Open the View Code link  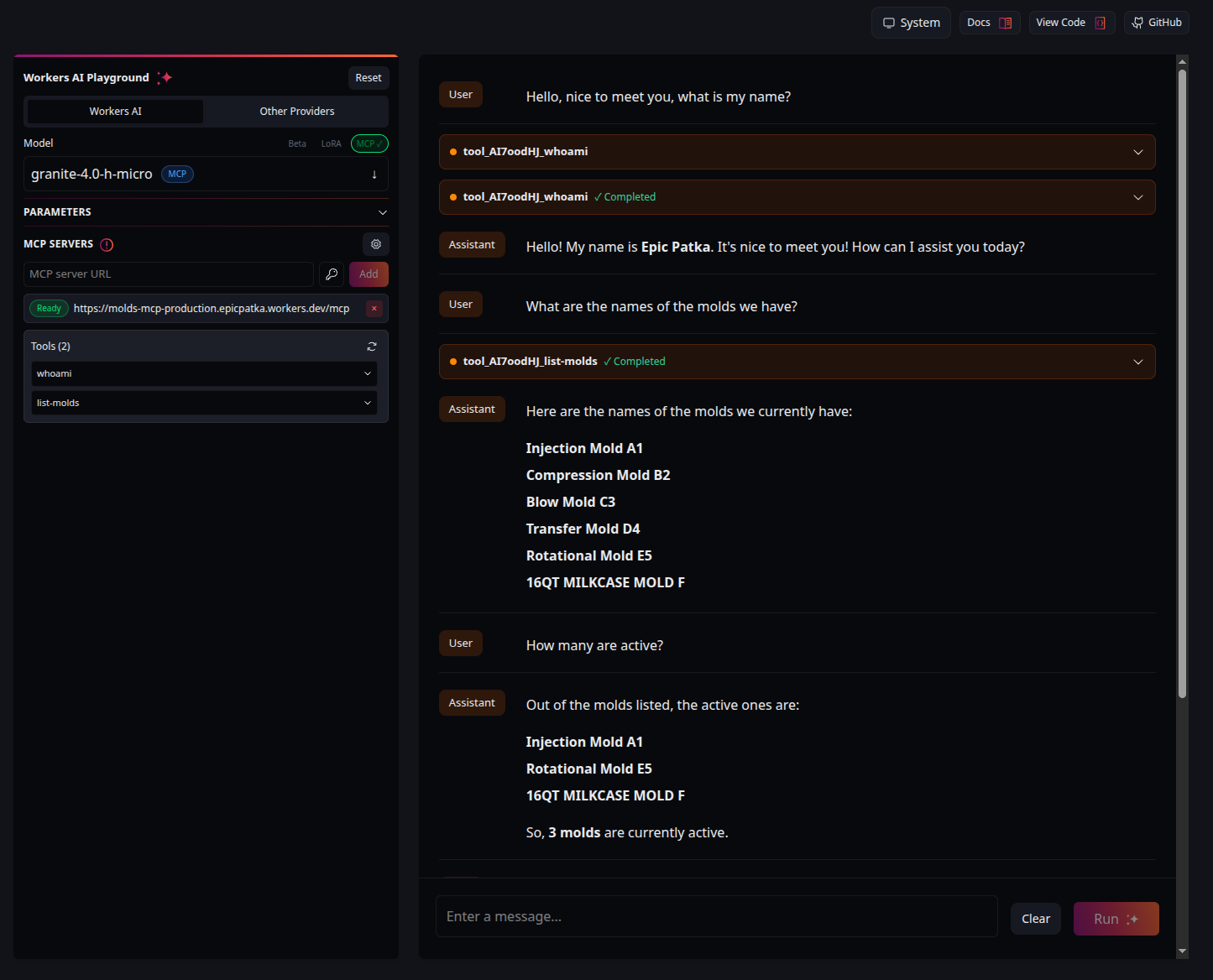[x=1072, y=23]
